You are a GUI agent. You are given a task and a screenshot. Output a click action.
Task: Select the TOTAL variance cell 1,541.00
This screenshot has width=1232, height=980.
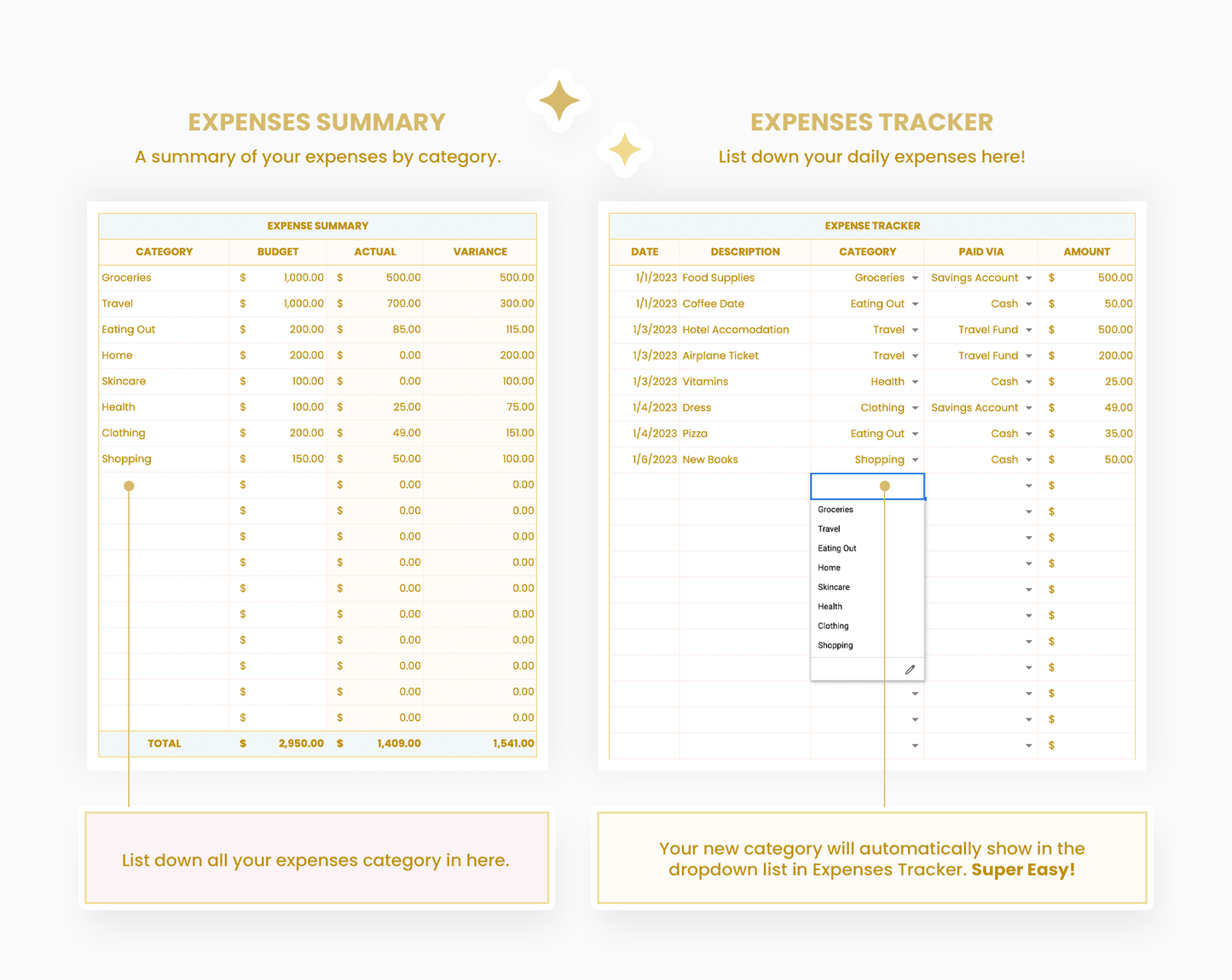coord(480,744)
